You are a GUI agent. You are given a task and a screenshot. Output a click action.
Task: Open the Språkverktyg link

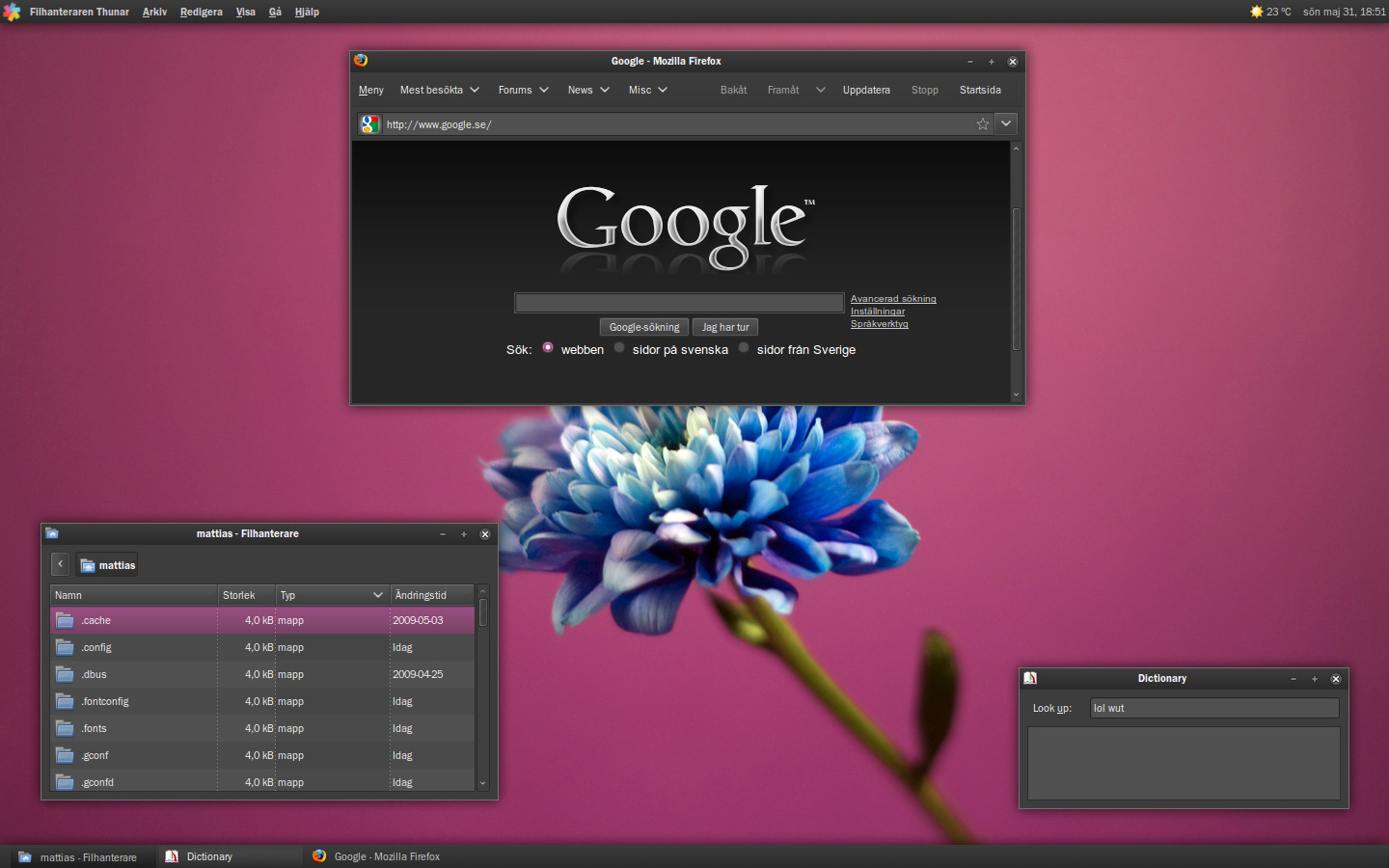tap(880, 324)
